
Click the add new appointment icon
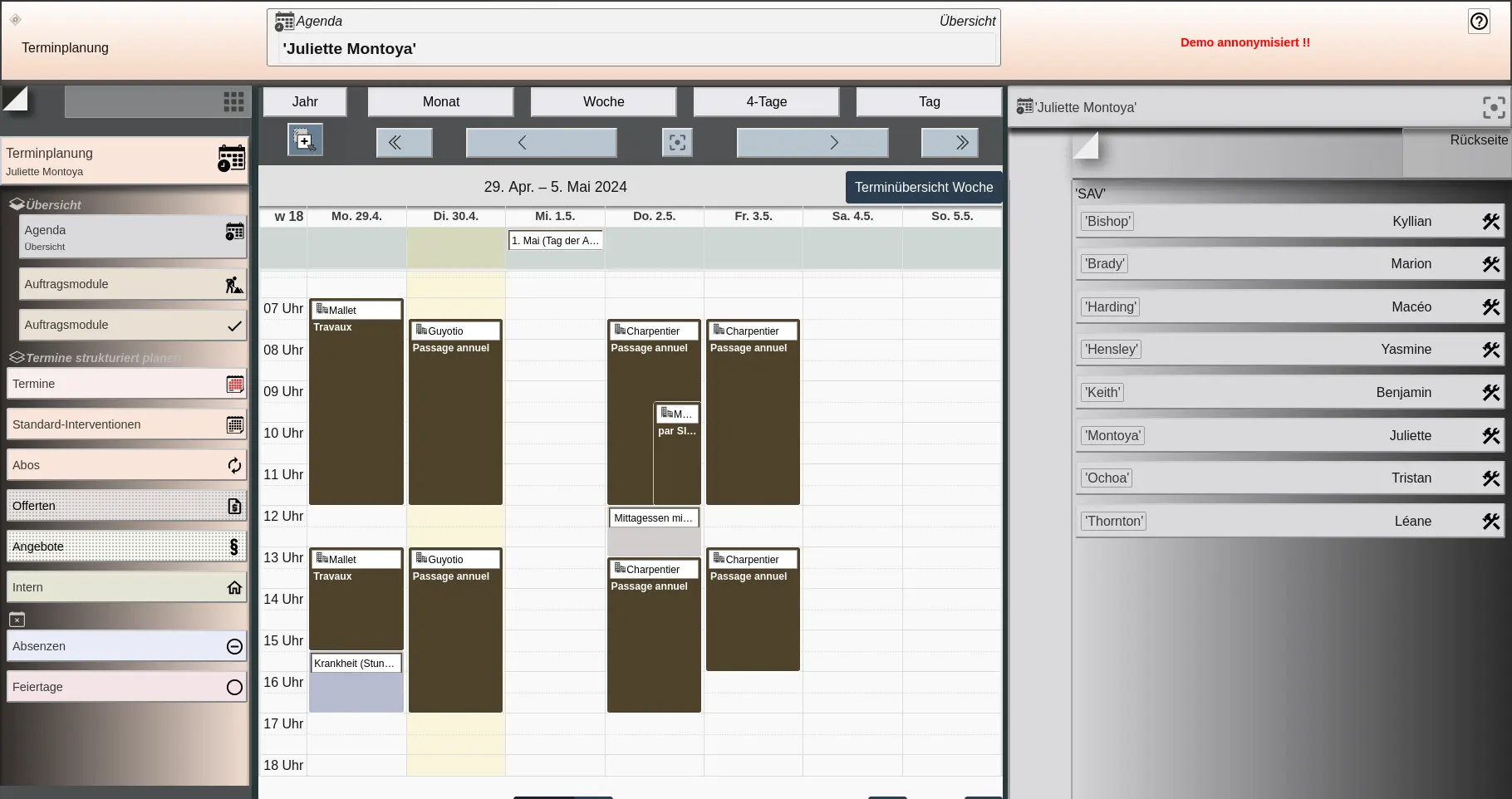coord(305,140)
